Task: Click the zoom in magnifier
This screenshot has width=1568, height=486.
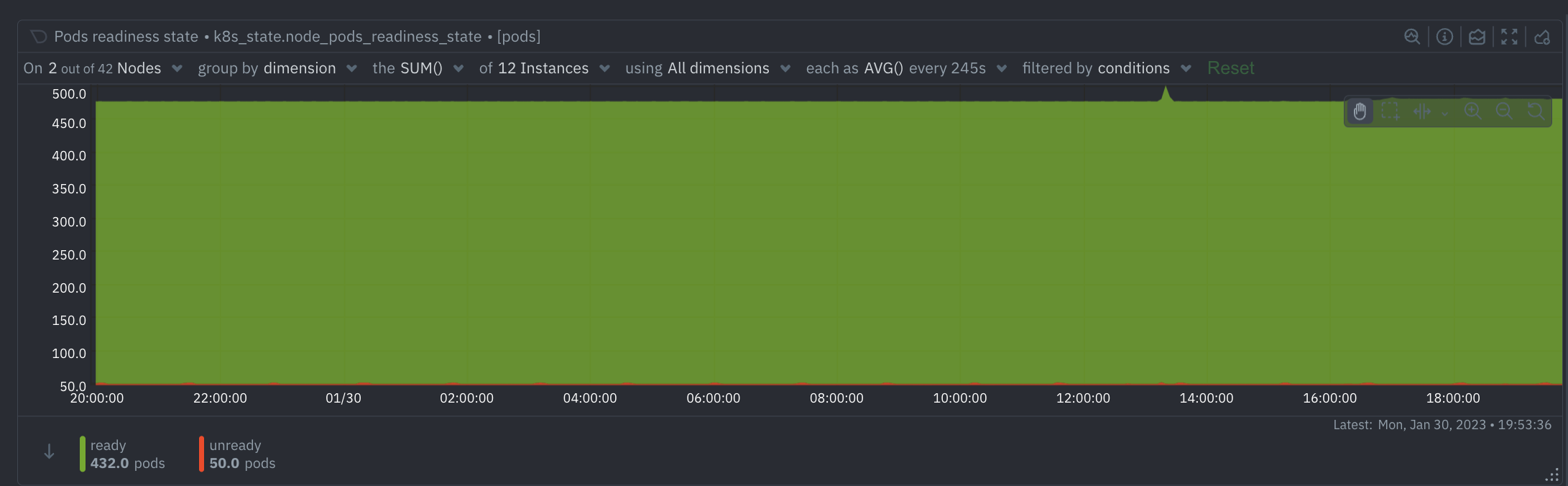Action: [1472, 111]
